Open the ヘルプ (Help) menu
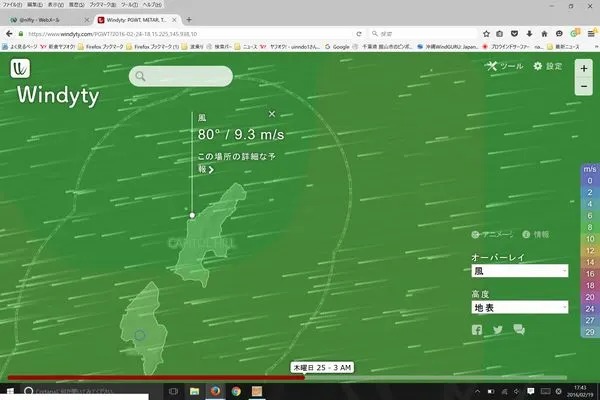This screenshot has width=600, height=400. 152,5
